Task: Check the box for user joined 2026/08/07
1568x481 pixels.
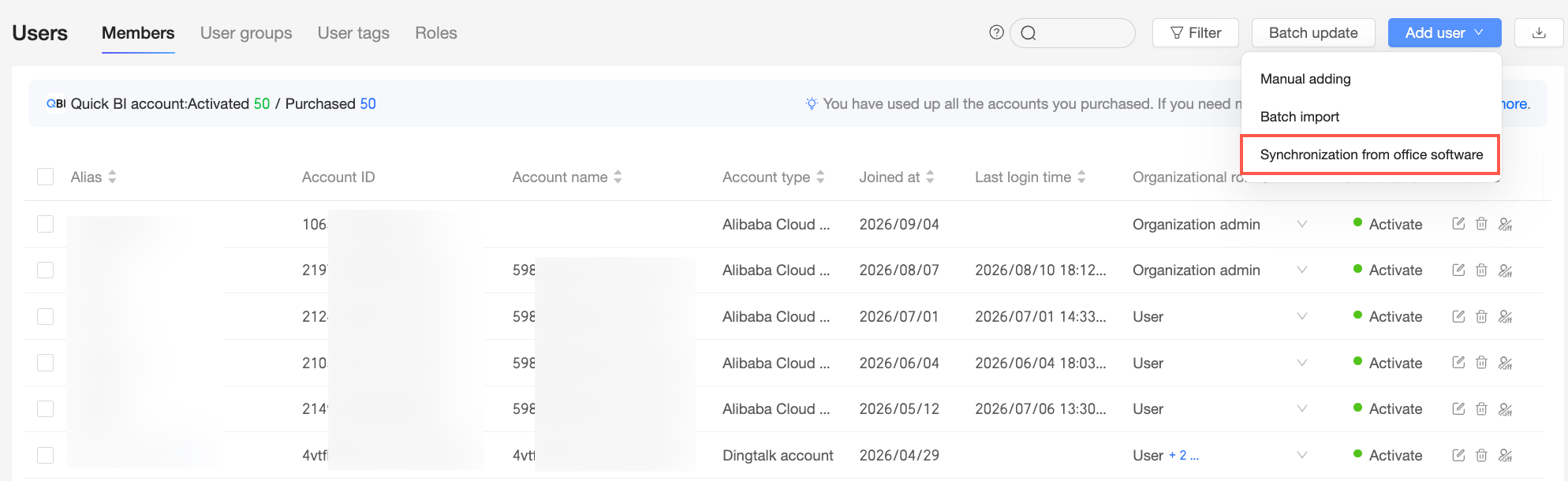Action: (46, 270)
